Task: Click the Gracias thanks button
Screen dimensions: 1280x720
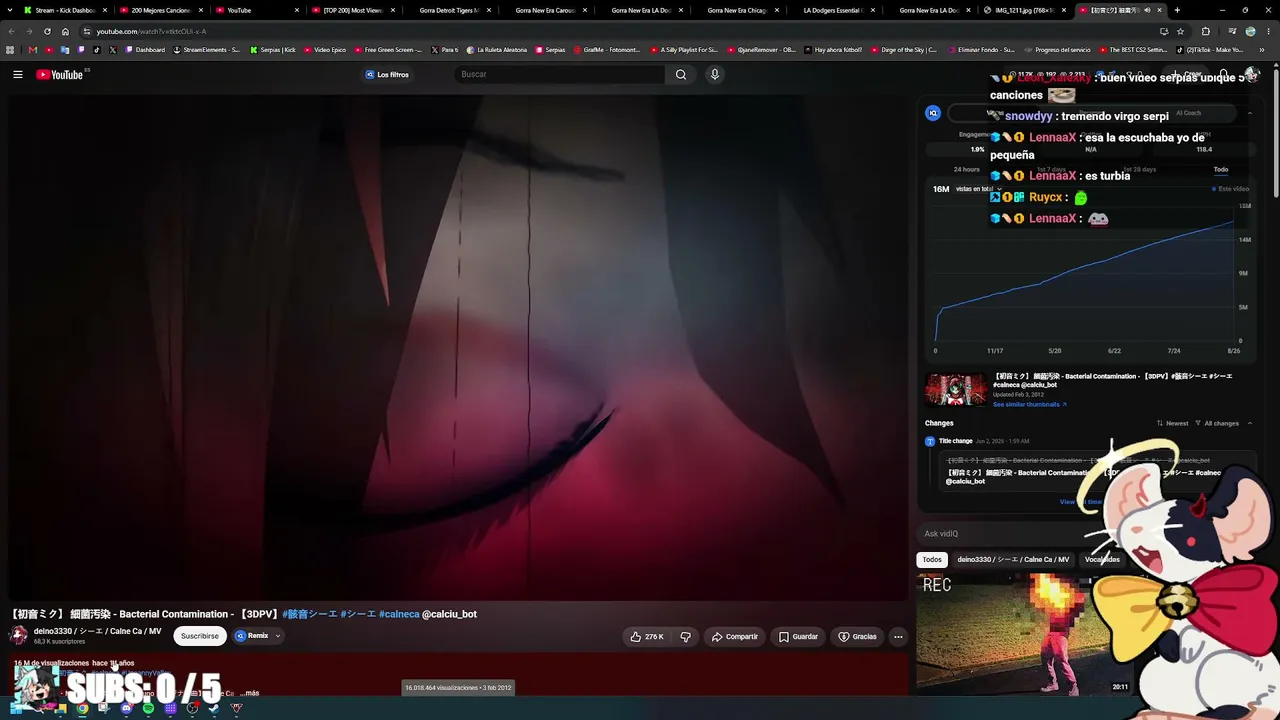Action: tap(858, 636)
